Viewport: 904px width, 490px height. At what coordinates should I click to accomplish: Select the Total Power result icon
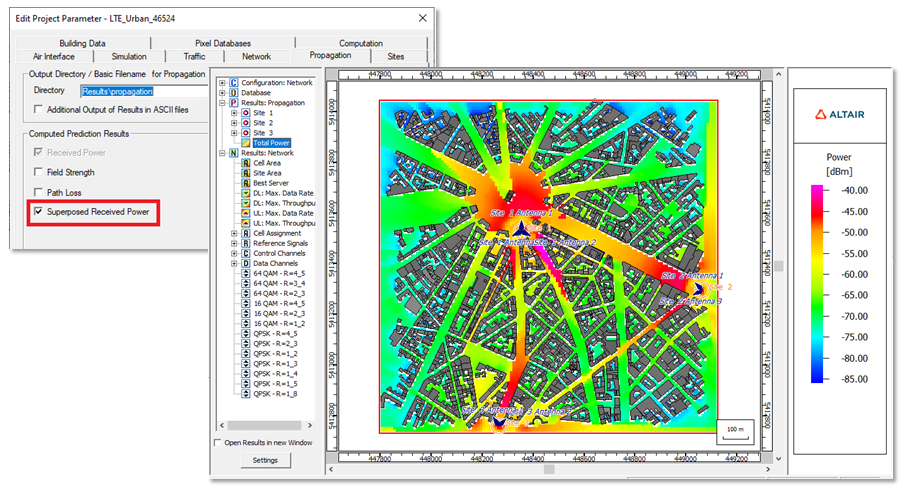(x=246, y=143)
